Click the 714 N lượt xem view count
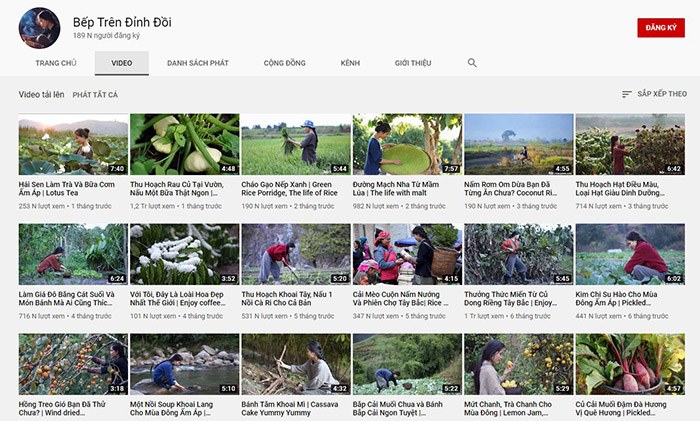 coord(599,206)
